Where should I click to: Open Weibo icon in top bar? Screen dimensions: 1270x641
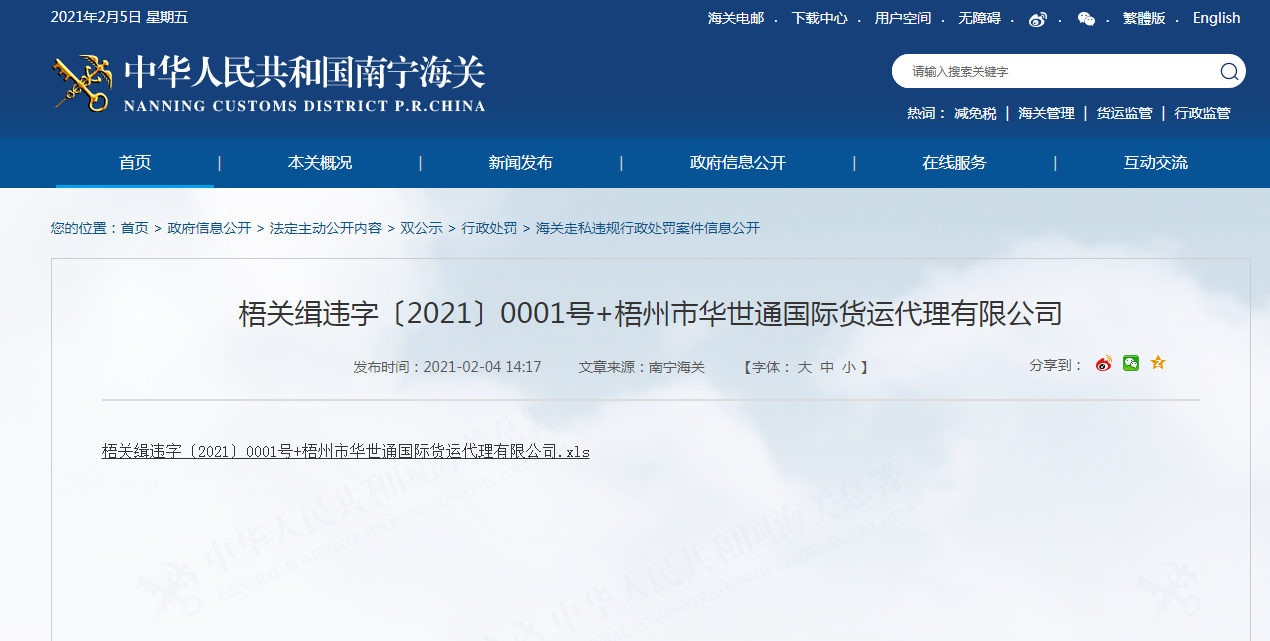1038,19
